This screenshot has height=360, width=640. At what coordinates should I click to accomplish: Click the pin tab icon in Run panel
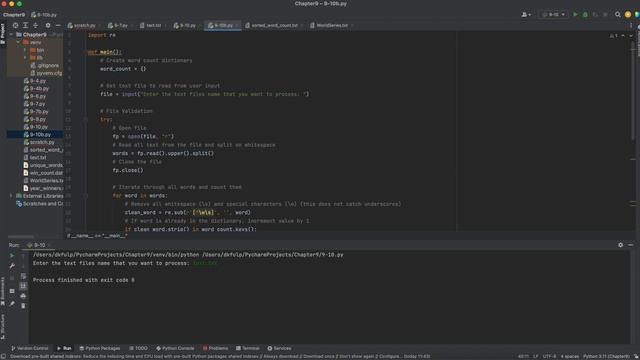12,304
